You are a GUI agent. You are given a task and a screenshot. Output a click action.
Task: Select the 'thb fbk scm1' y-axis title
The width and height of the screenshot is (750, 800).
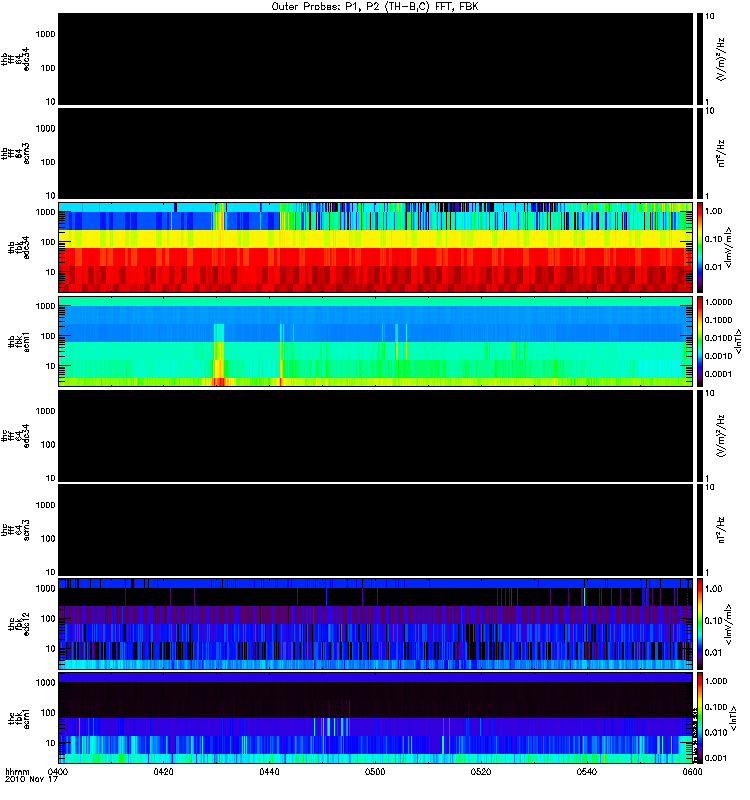(x=19, y=341)
